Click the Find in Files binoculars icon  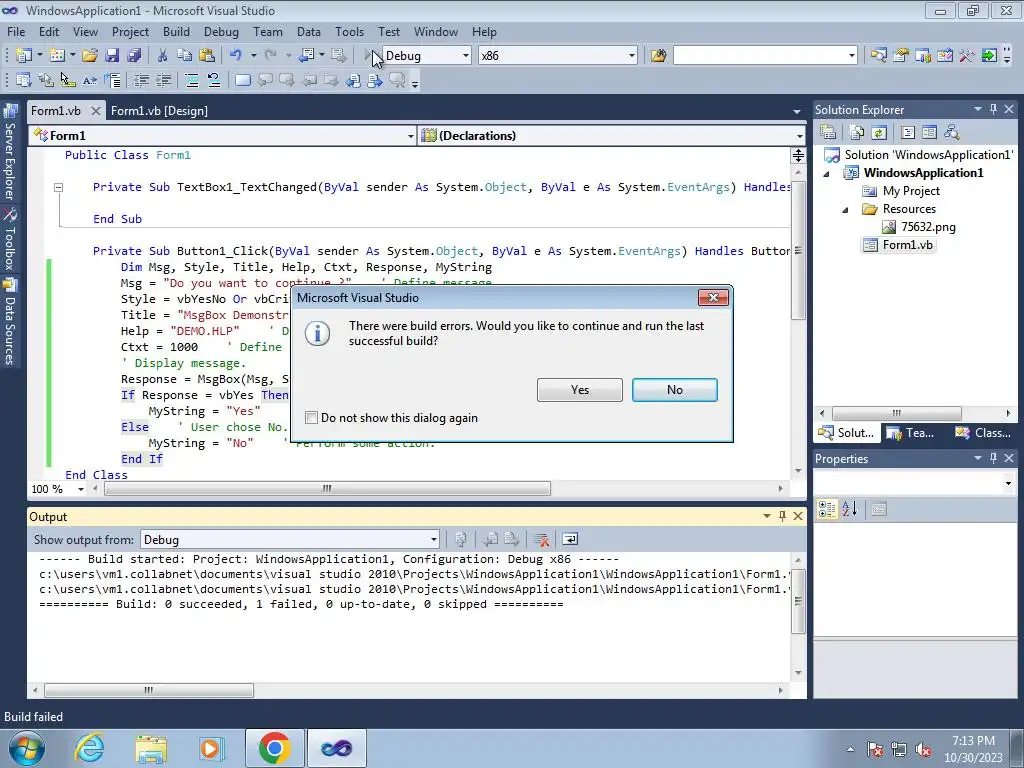tap(658, 56)
